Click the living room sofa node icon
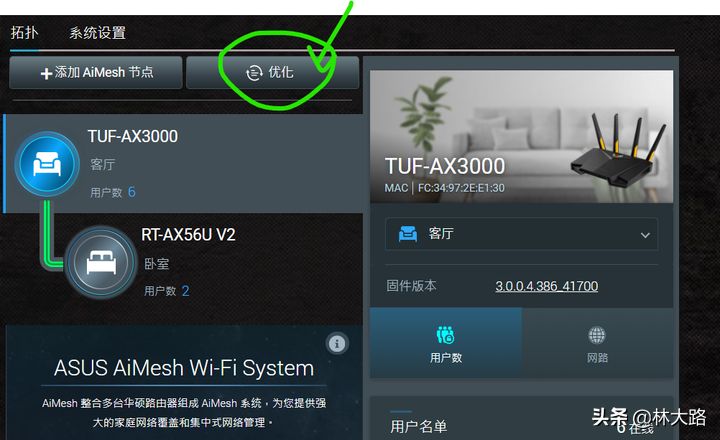 click(x=47, y=164)
